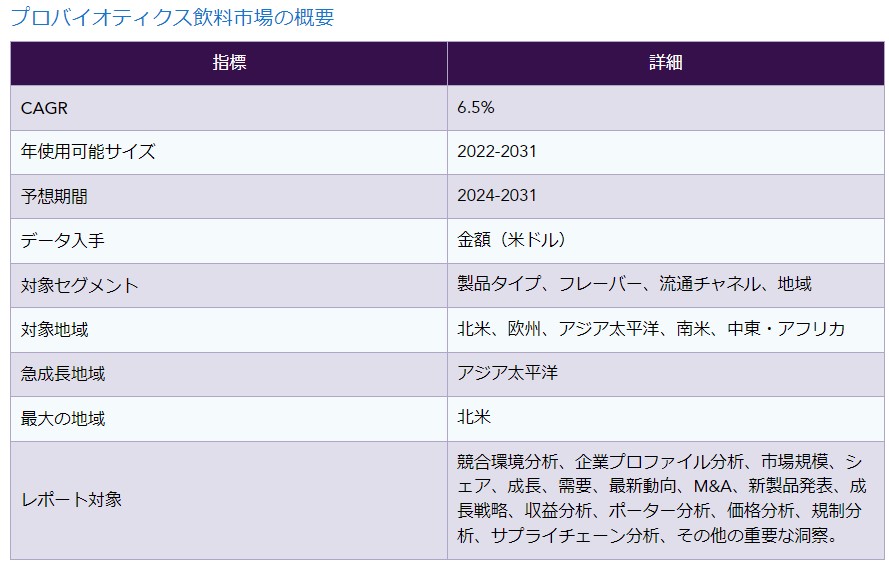This screenshot has width=889, height=568.
Task: Select the アジア太平洋 value in 急成長地域 row
Action: coord(507,373)
